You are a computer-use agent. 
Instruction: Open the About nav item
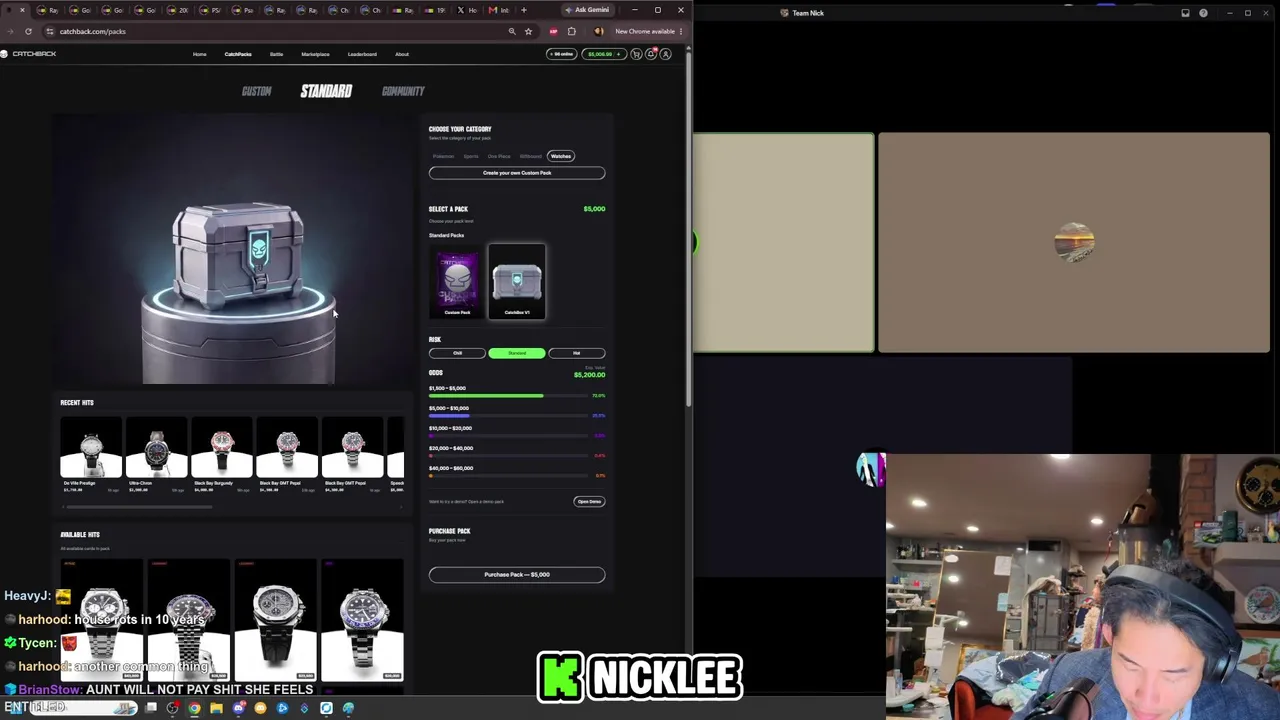click(x=402, y=54)
